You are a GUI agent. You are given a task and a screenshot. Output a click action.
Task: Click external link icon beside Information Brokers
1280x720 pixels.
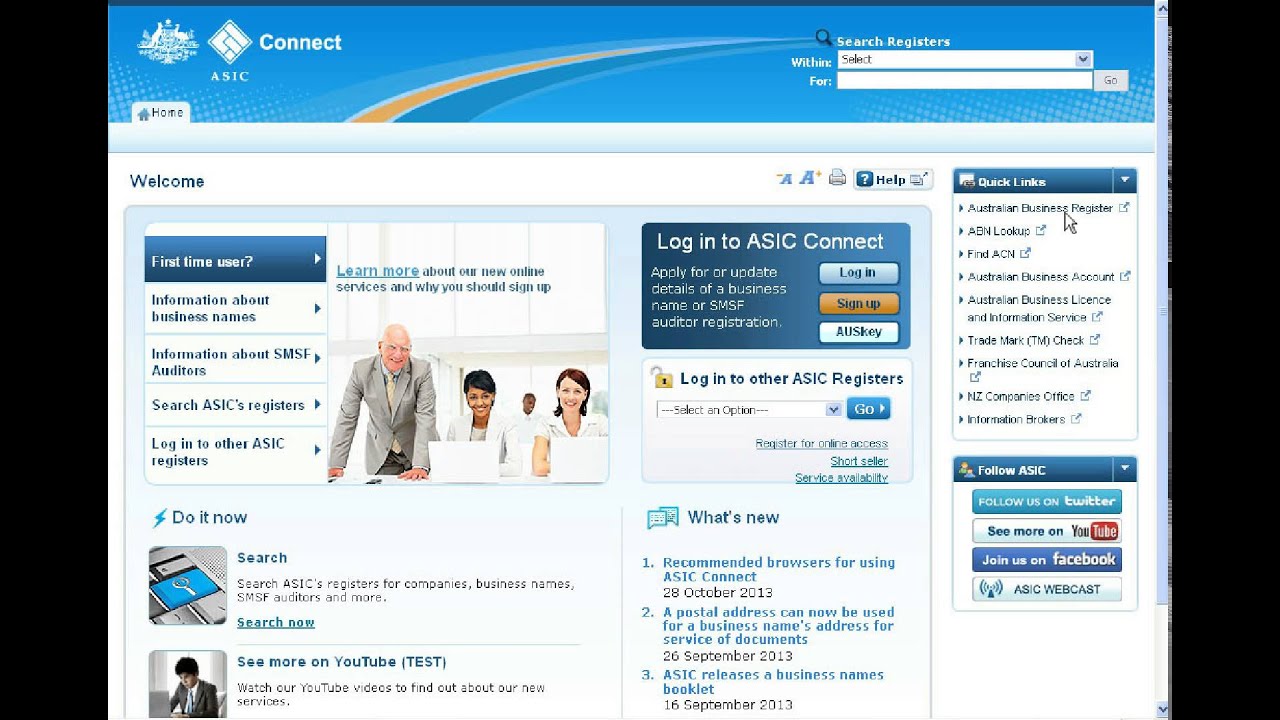pos(1076,419)
